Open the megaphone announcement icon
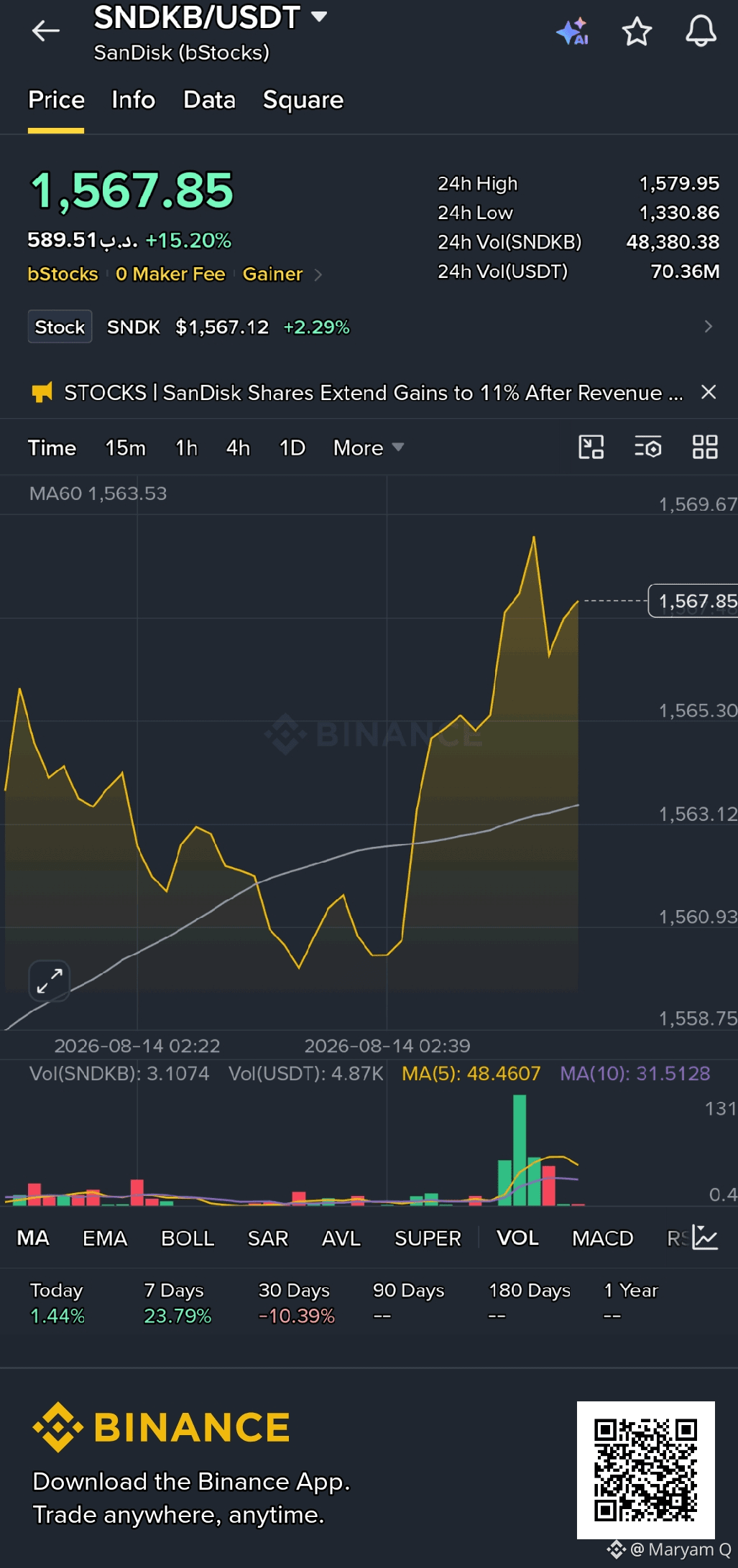The width and height of the screenshot is (738, 1568). coord(42,393)
